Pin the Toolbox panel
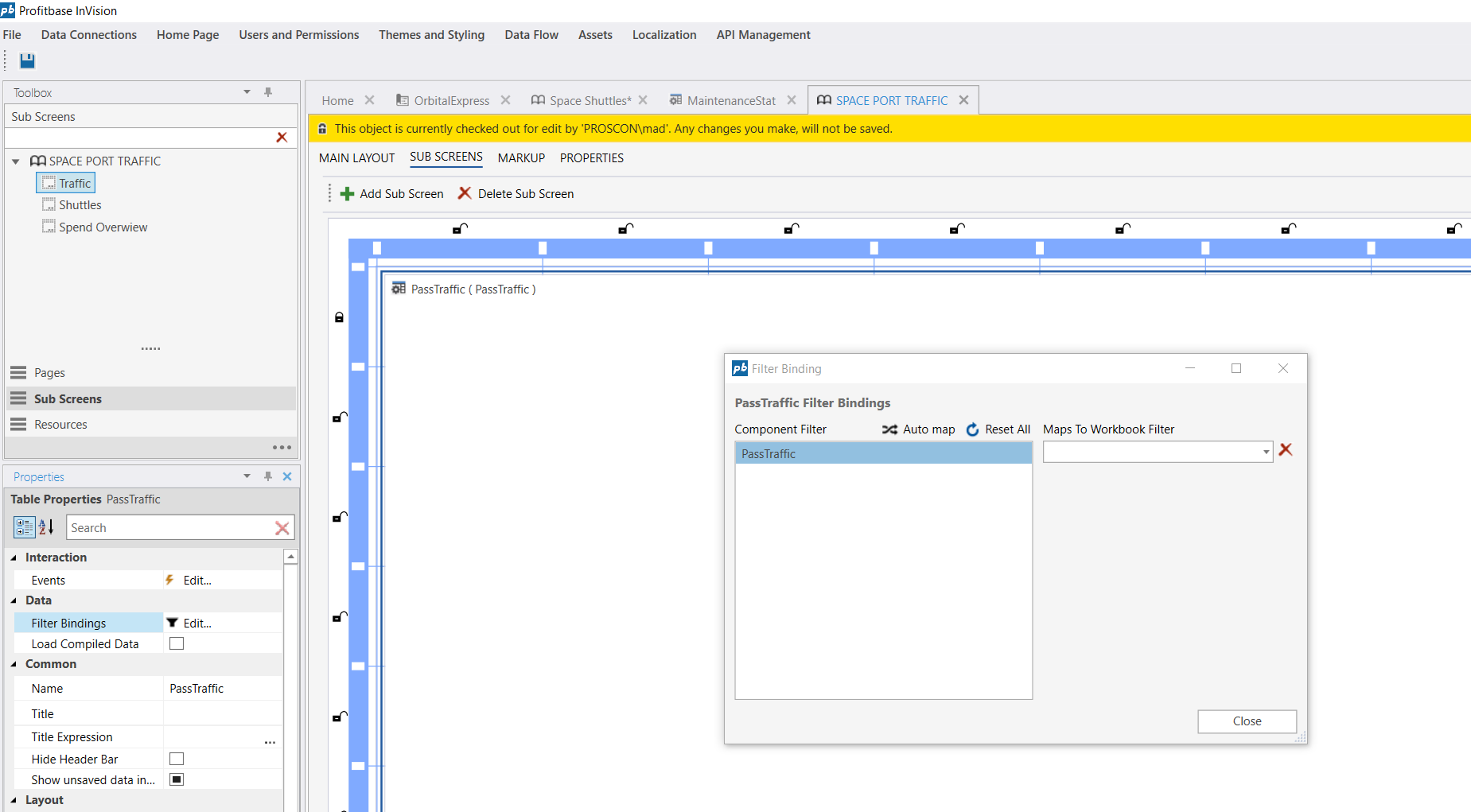This screenshot has width=1471, height=812. pos(268,92)
